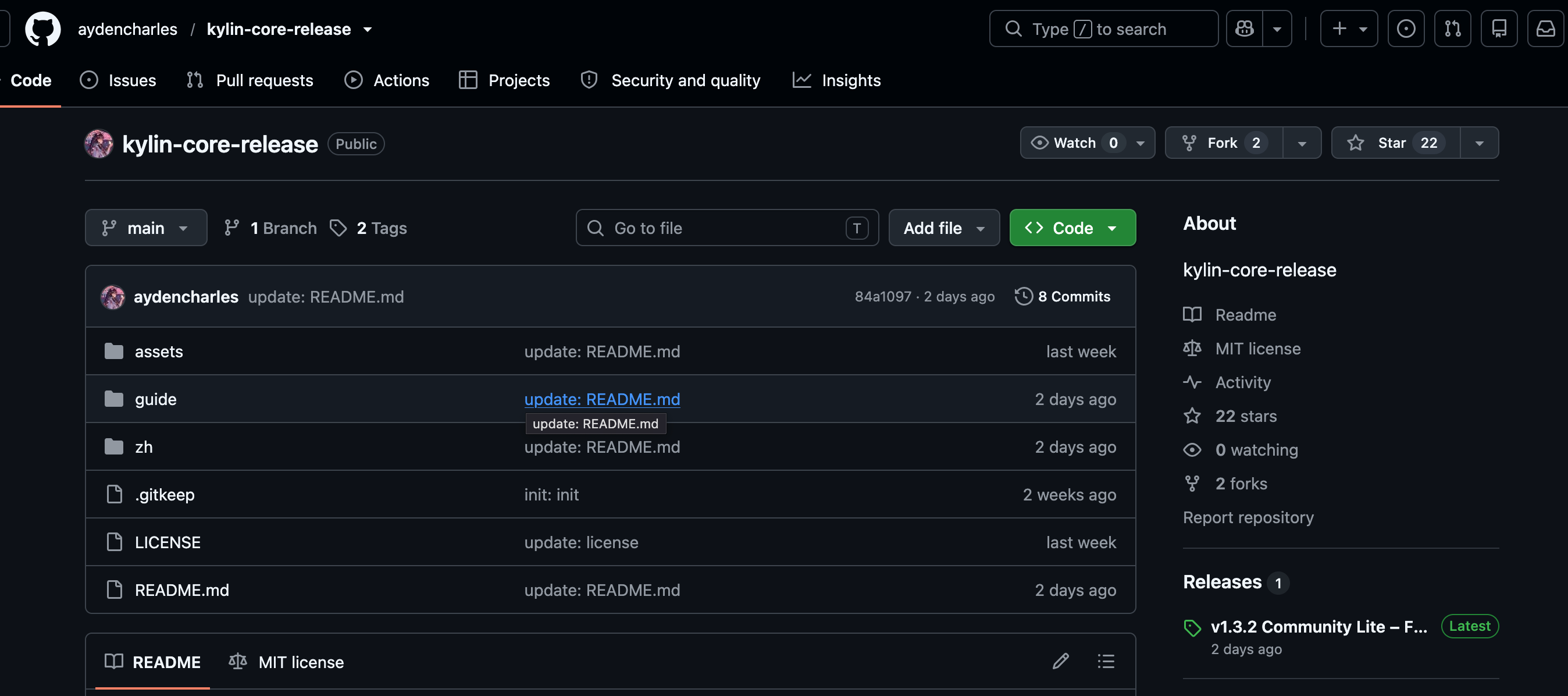Open the guide row's update: README.md commit link
The width and height of the screenshot is (1568, 696).
602,399
